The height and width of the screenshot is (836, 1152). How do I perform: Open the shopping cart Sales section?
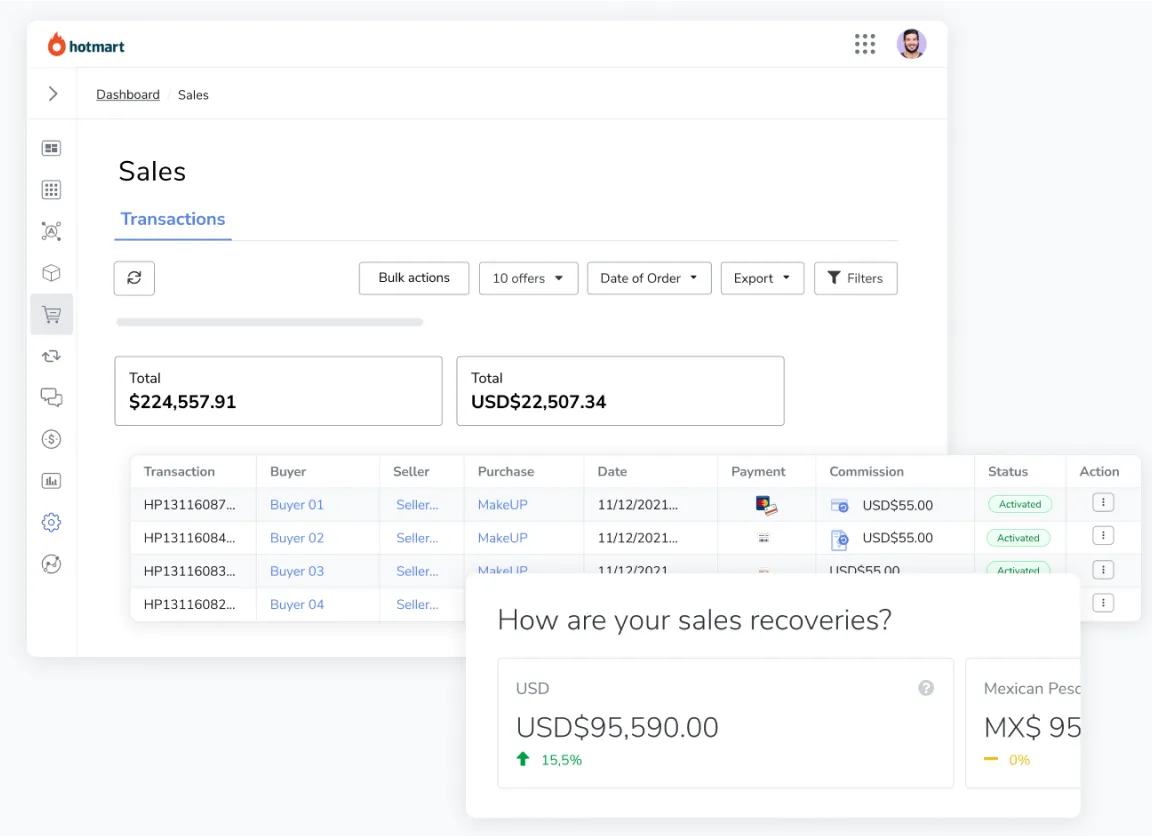(x=51, y=314)
